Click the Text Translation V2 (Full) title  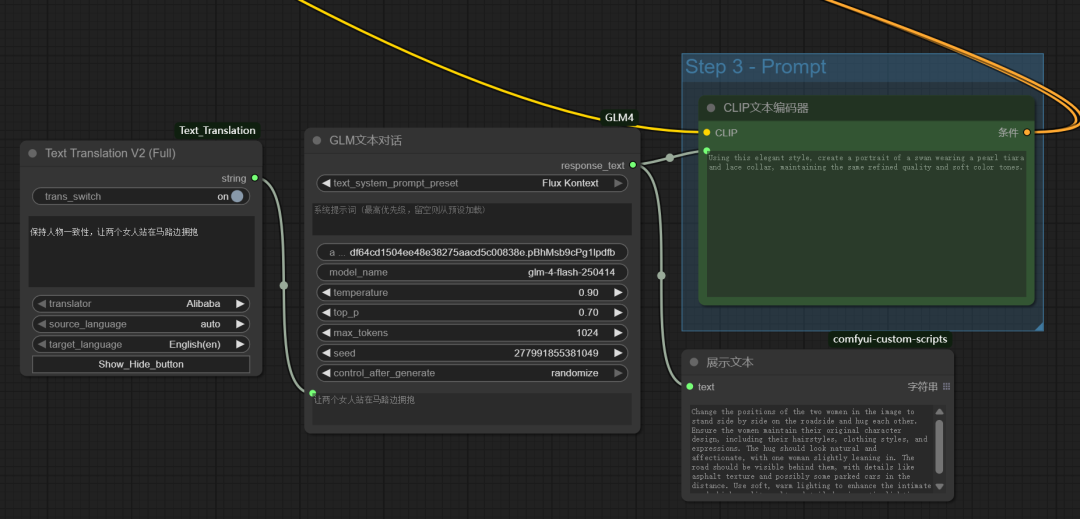110,153
